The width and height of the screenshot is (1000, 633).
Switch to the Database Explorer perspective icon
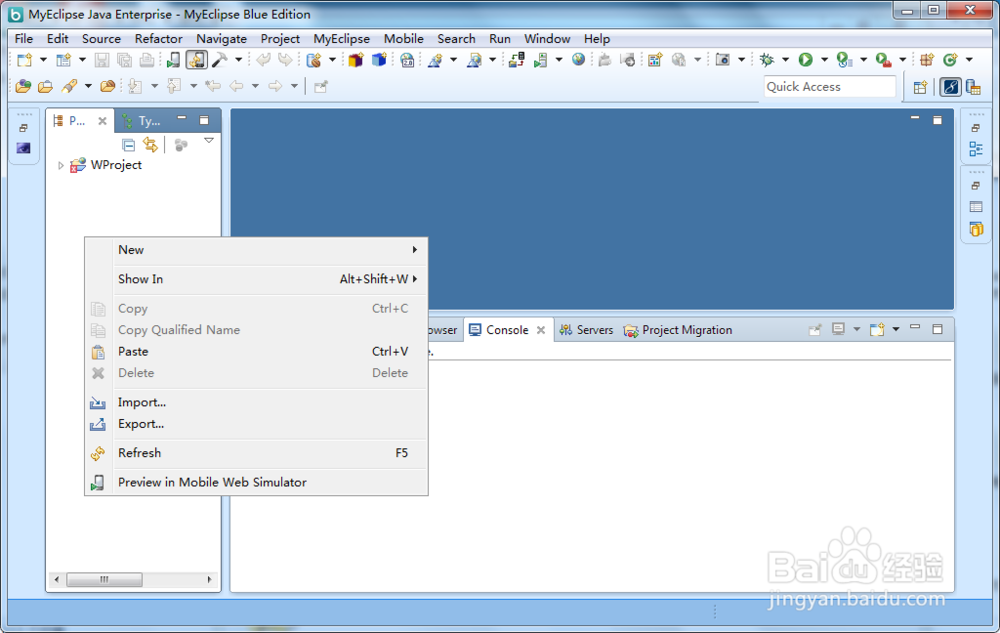coord(973,87)
